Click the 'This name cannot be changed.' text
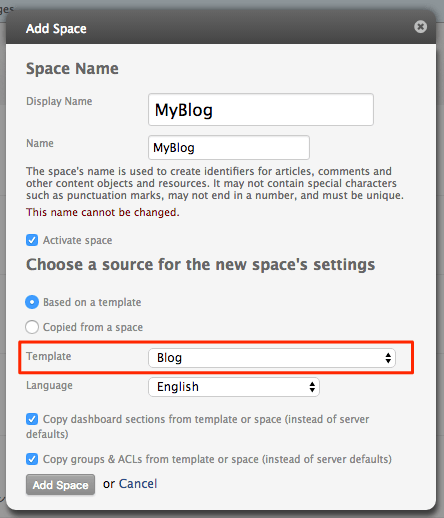The height and width of the screenshot is (518, 444). click(103, 212)
